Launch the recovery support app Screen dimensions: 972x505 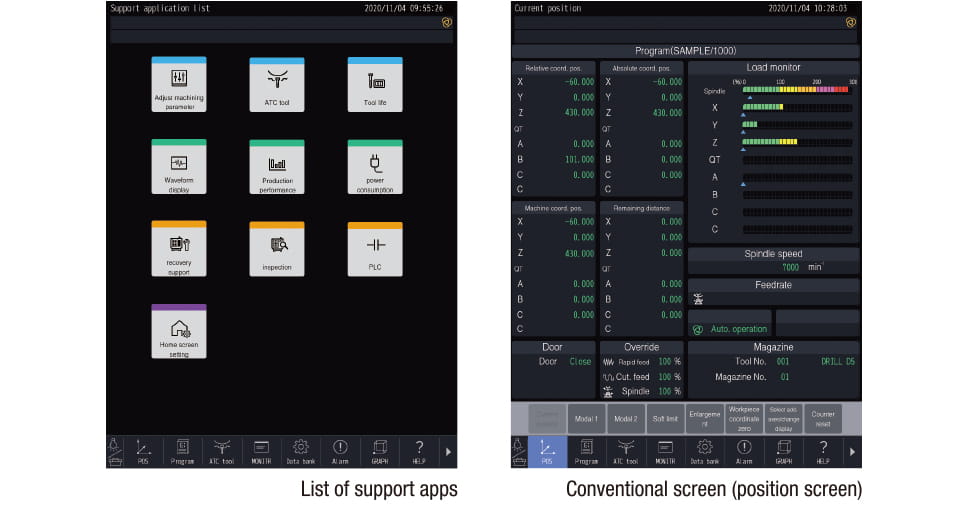coord(179,248)
